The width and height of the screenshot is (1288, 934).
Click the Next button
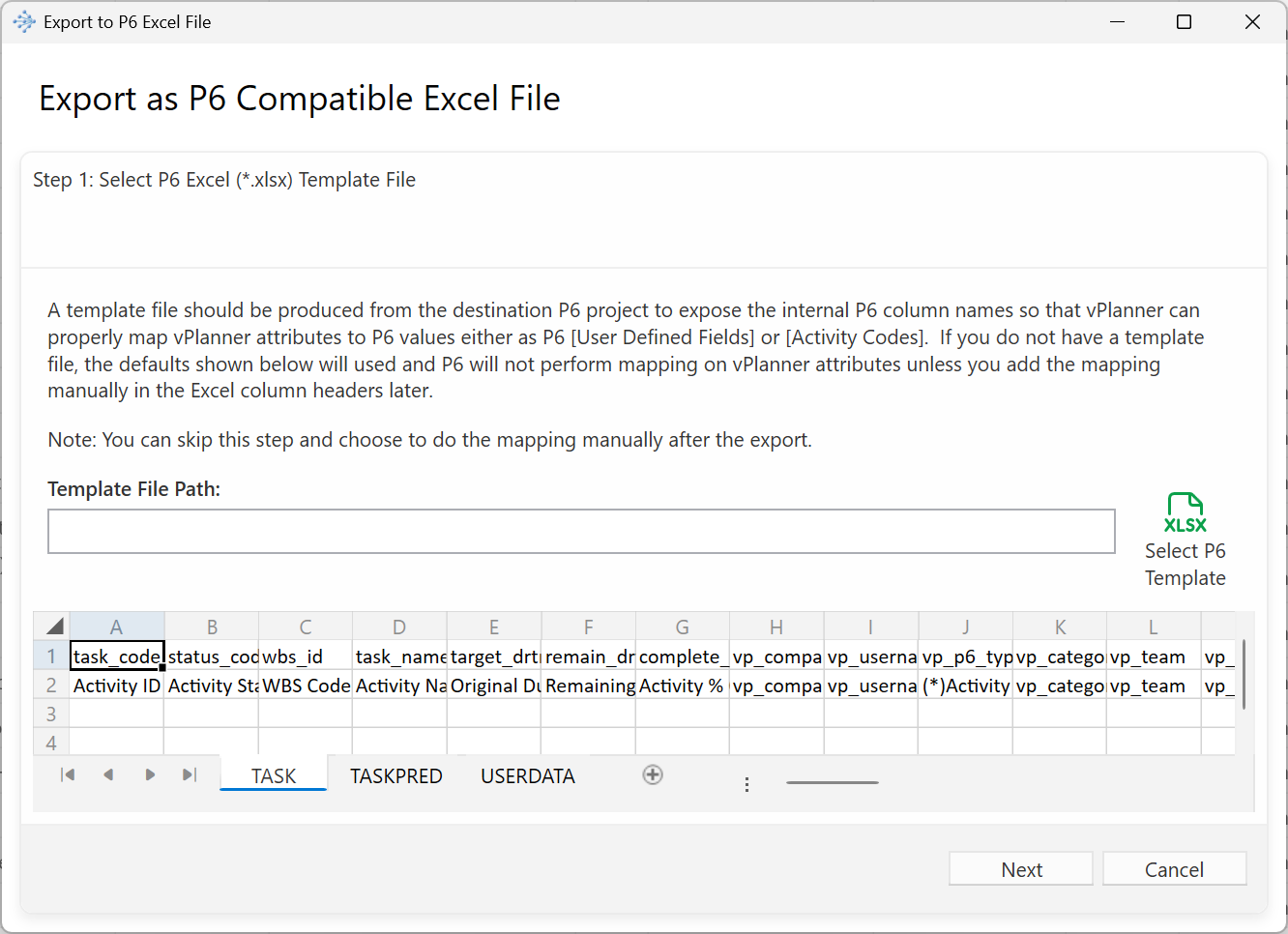pyautogui.click(x=1021, y=869)
